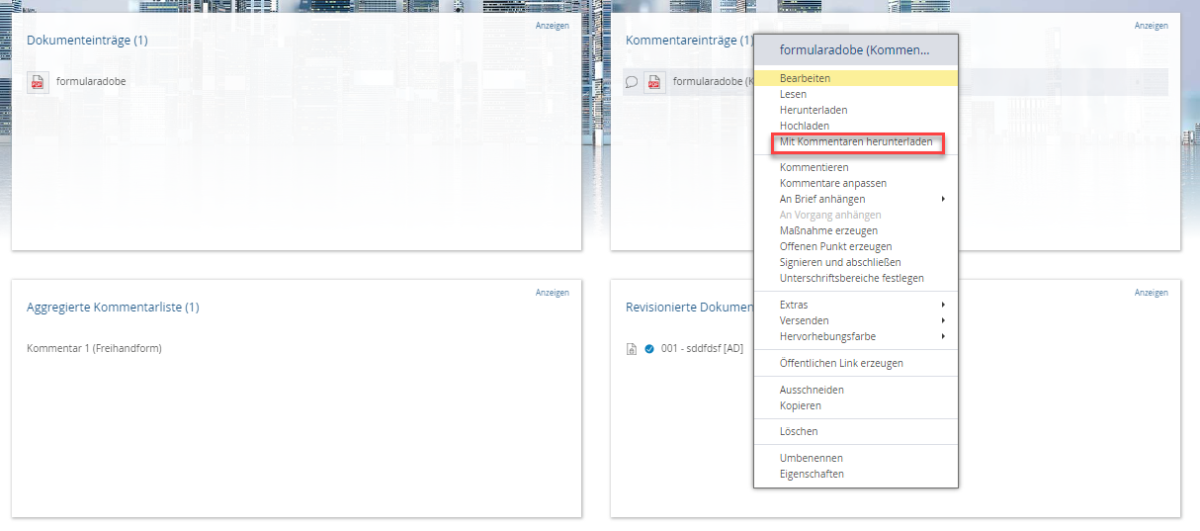The image size is (1200, 531).
Task: Click the blue checkmark icon of revised document
Action: tap(649, 349)
